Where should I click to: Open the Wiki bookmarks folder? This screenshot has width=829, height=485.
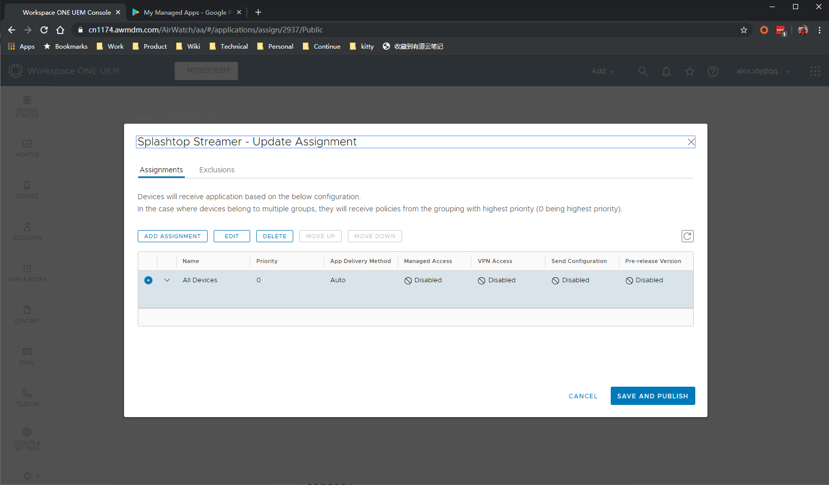(188, 47)
